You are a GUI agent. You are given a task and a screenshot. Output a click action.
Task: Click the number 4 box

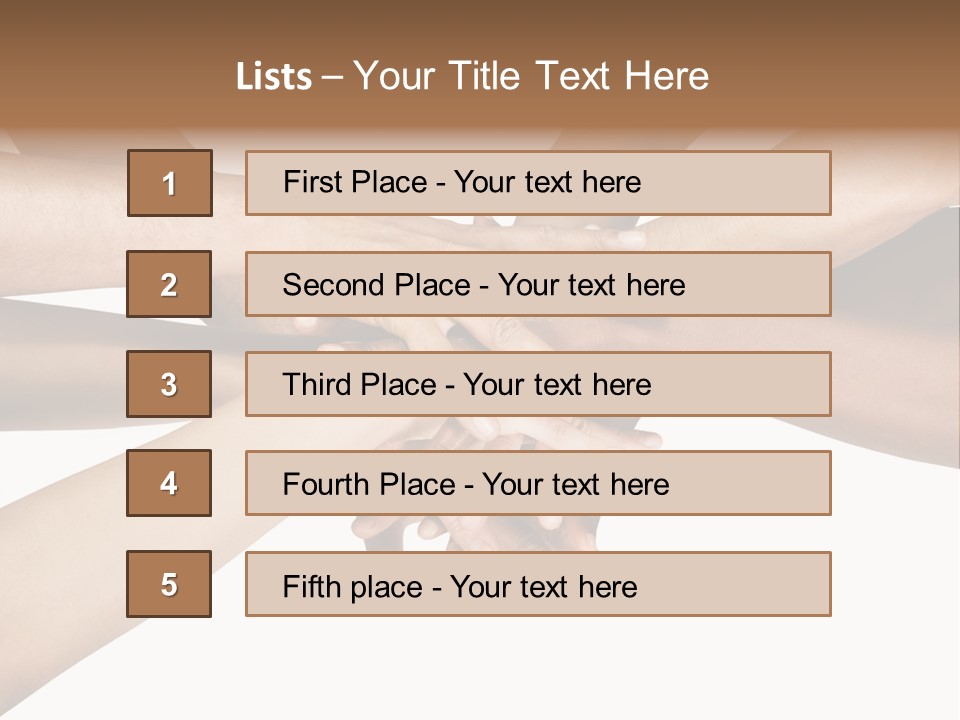click(169, 483)
